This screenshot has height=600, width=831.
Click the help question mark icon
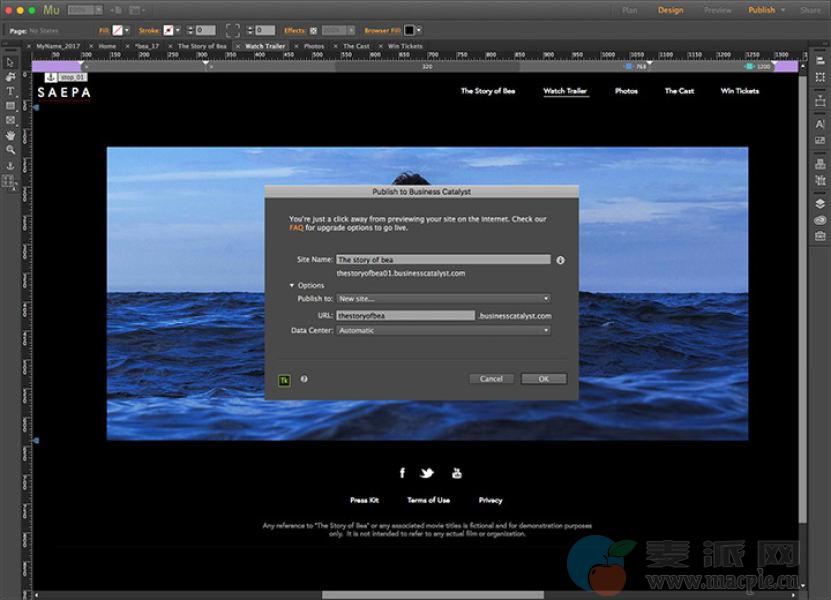pyautogui.click(x=304, y=379)
